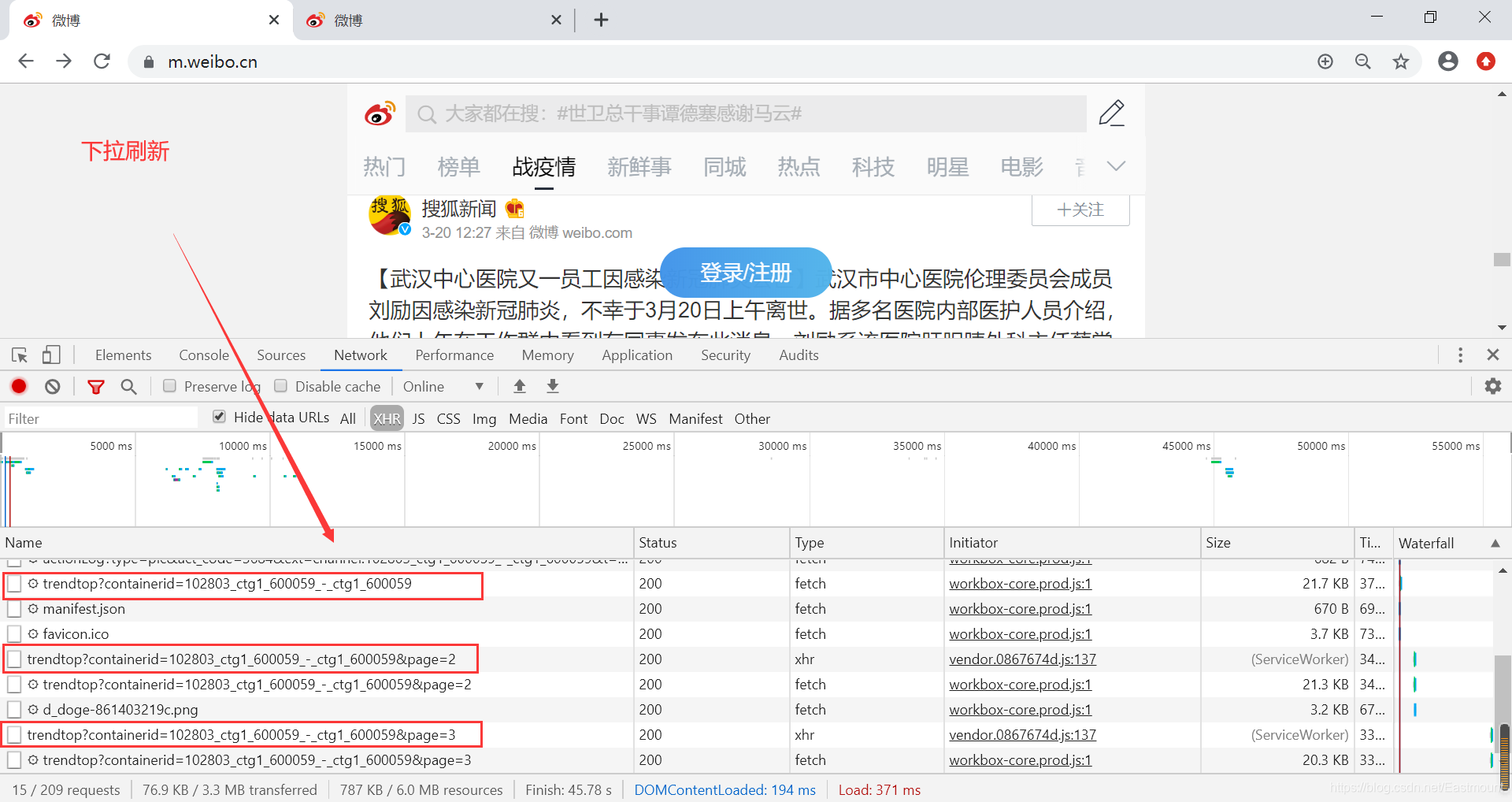Export HAR with the download icon

(553, 386)
